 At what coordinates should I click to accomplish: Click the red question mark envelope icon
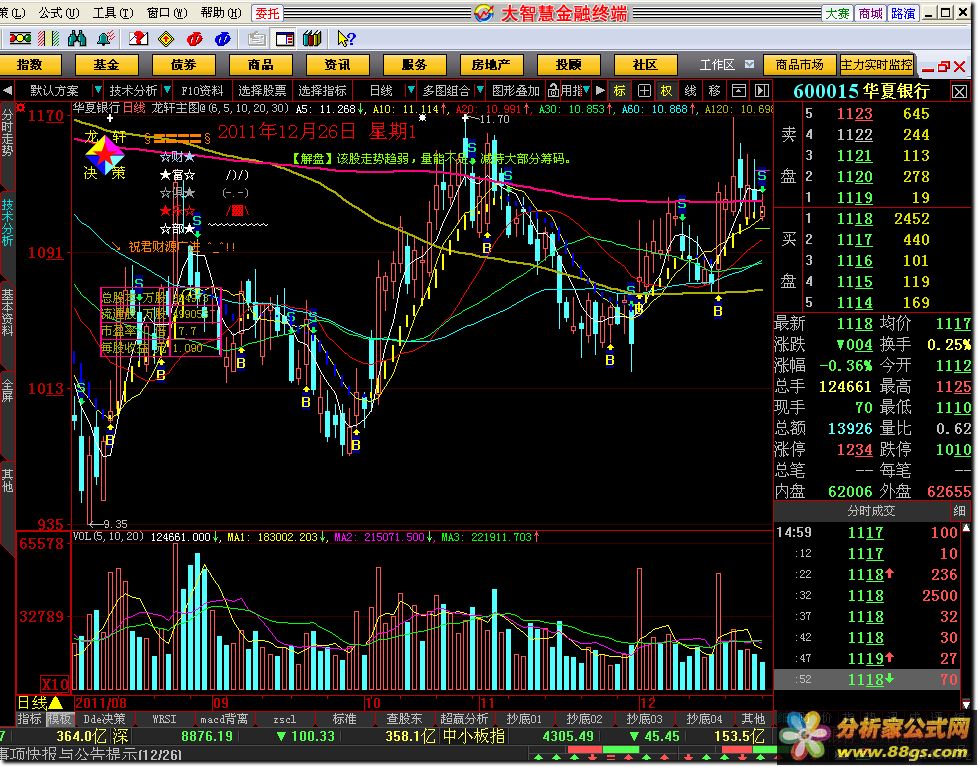click(138, 39)
